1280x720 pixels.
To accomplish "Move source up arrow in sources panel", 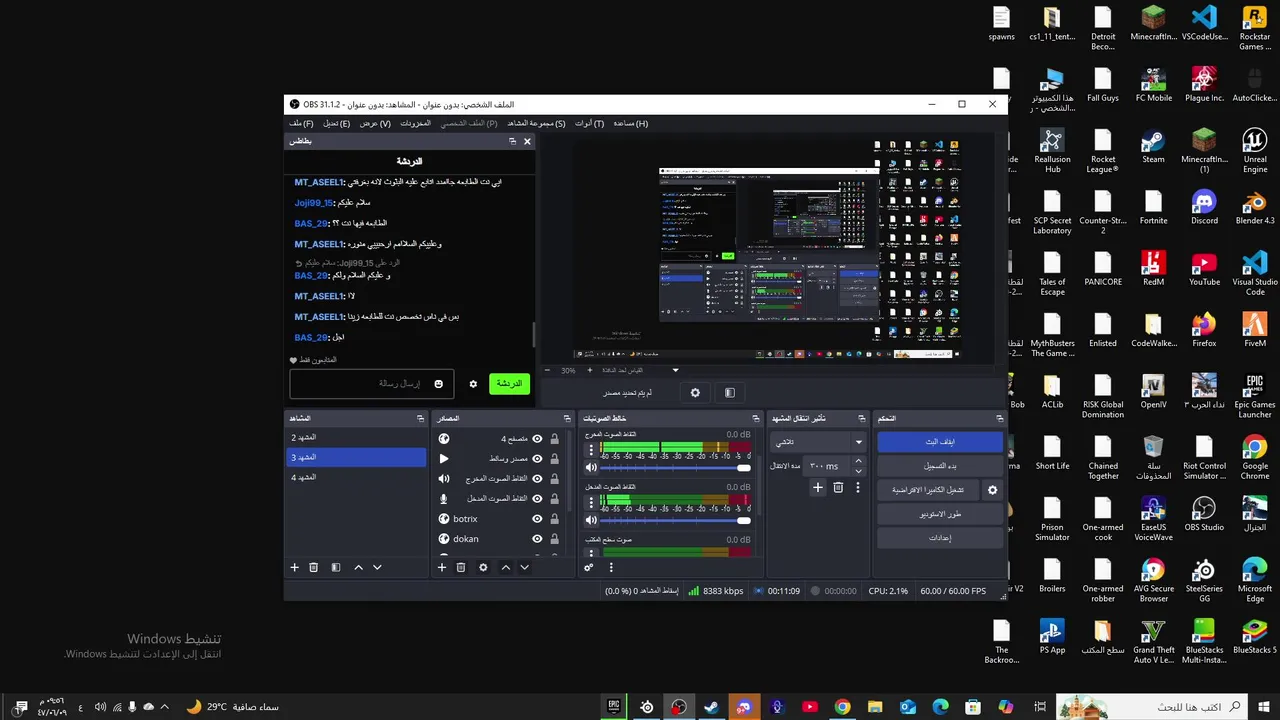I will click(505, 567).
